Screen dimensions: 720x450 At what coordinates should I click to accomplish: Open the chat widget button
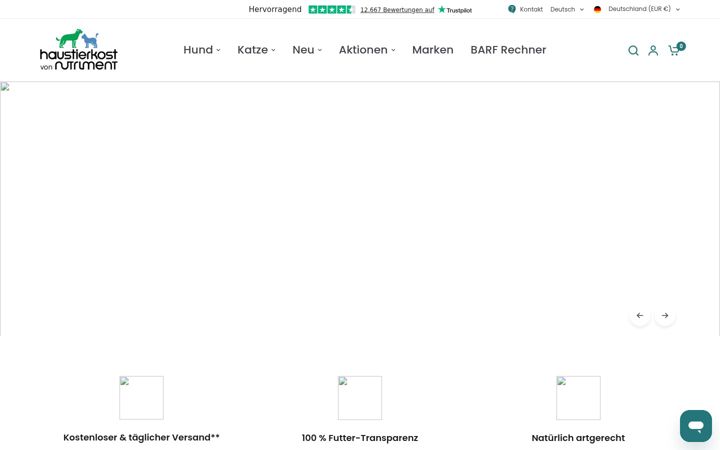[696, 426]
